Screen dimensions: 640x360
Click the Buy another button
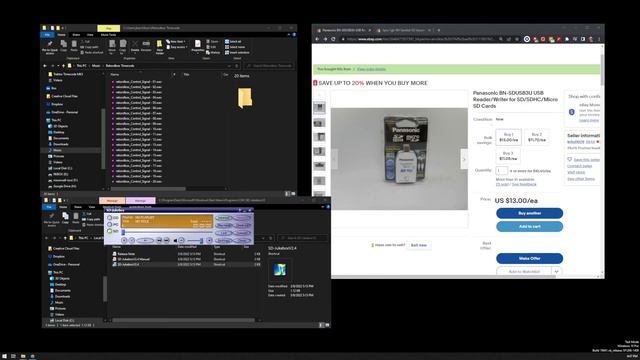tap(529, 213)
